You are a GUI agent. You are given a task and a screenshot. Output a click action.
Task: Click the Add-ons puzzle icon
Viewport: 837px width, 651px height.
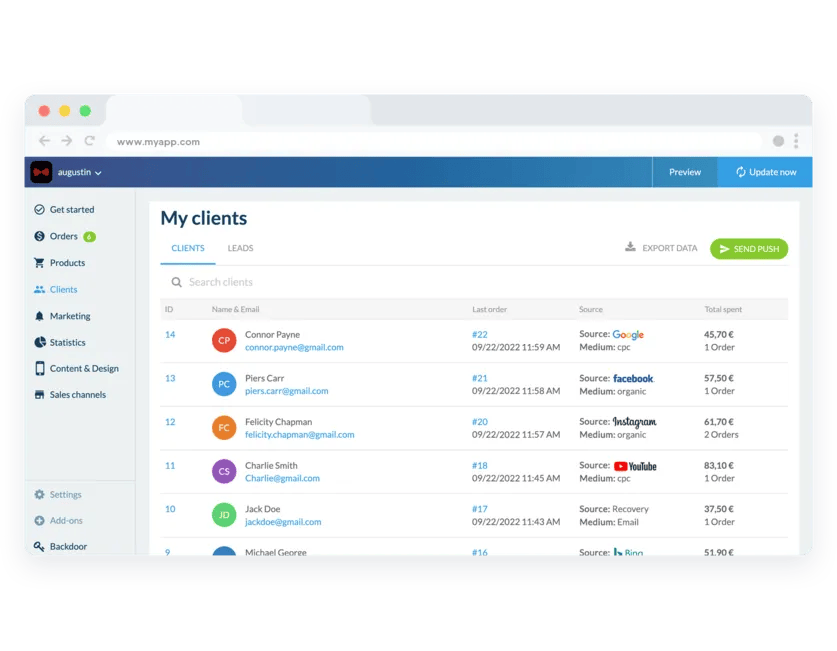point(37,520)
